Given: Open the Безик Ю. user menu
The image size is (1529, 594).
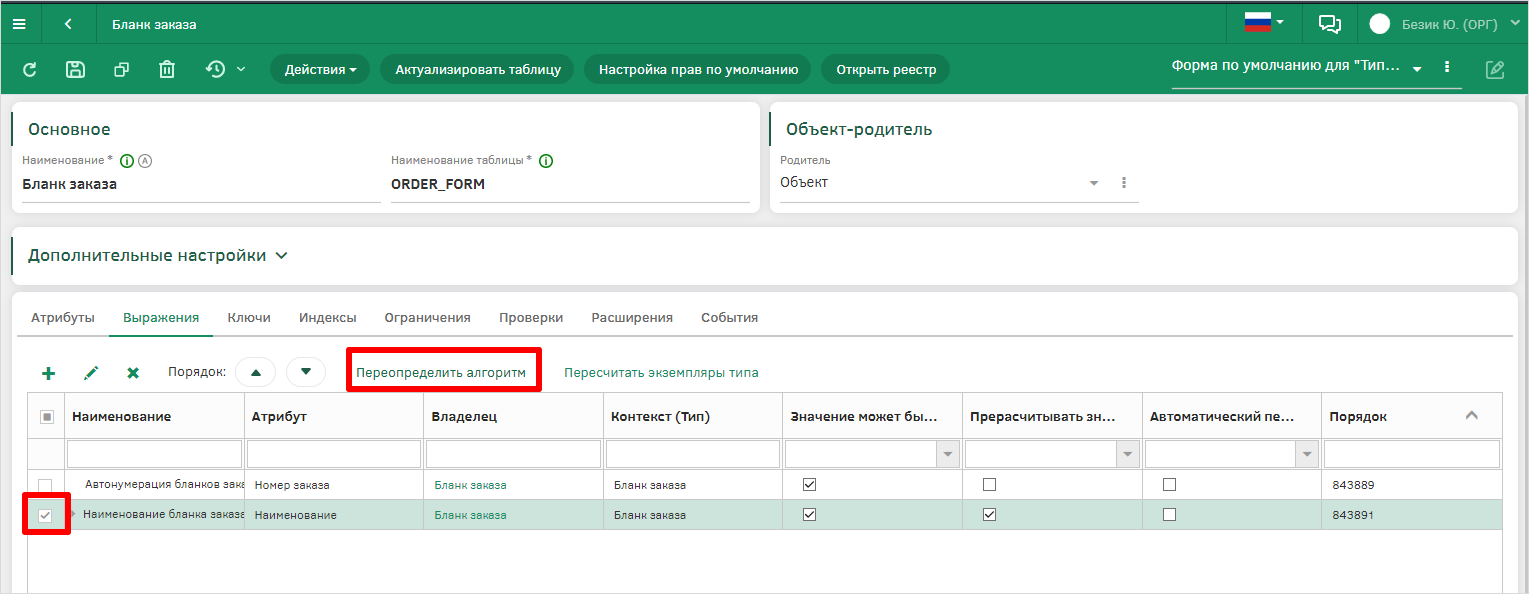Looking at the screenshot, I should [x=1443, y=24].
